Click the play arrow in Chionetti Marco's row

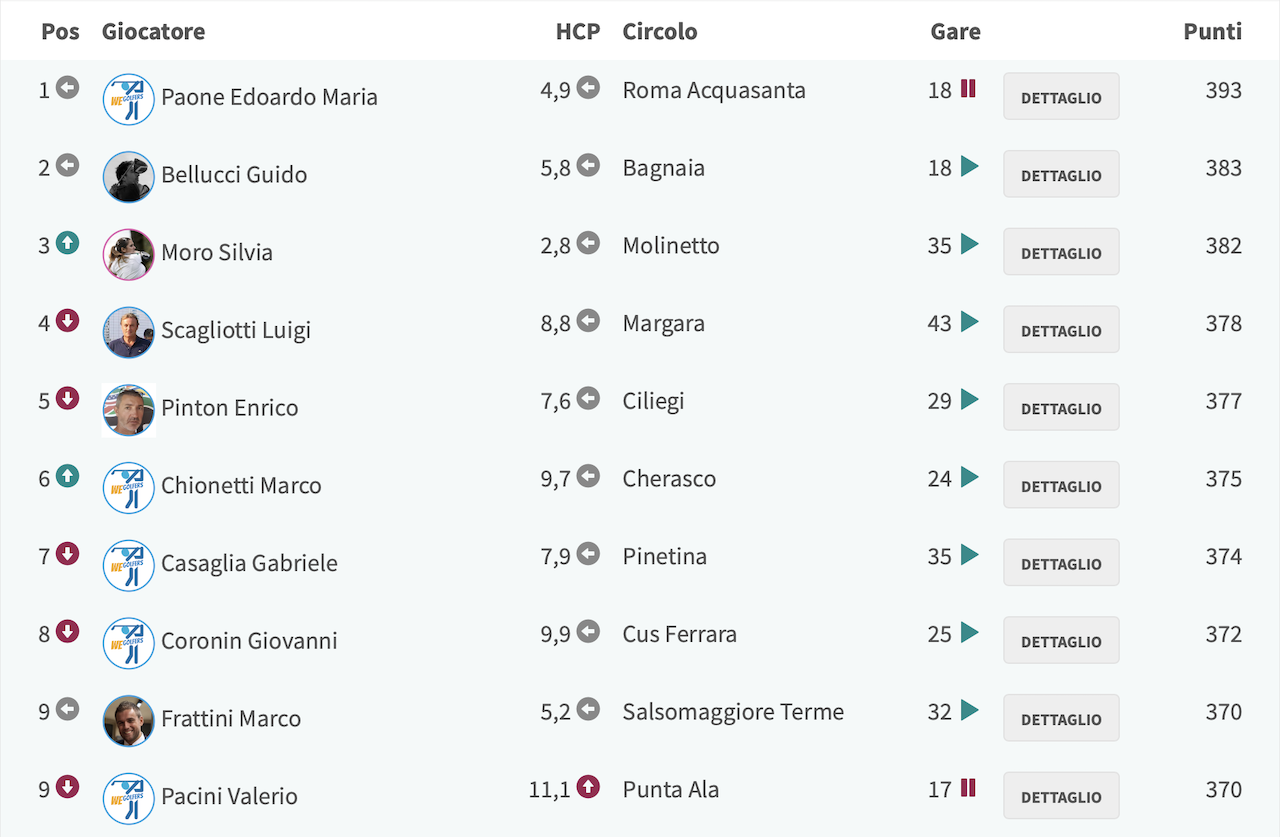[969, 477]
